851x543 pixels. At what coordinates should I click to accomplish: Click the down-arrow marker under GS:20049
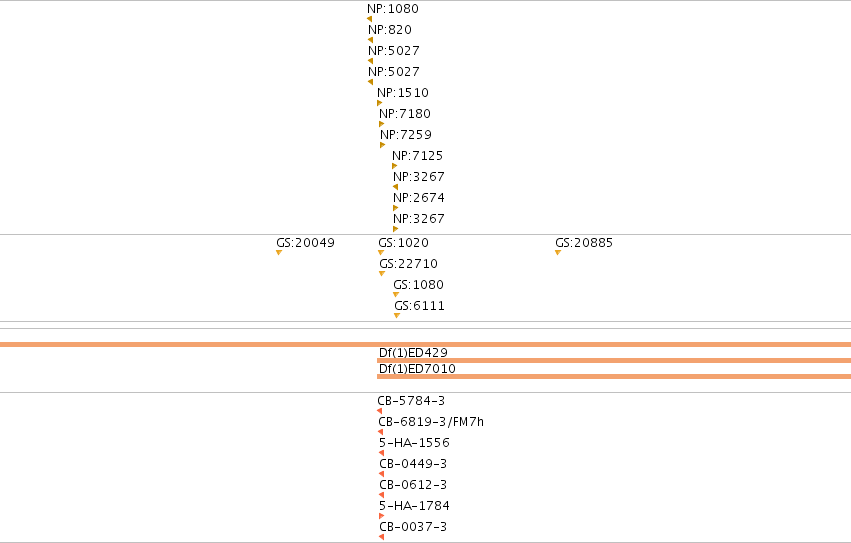(x=279, y=252)
